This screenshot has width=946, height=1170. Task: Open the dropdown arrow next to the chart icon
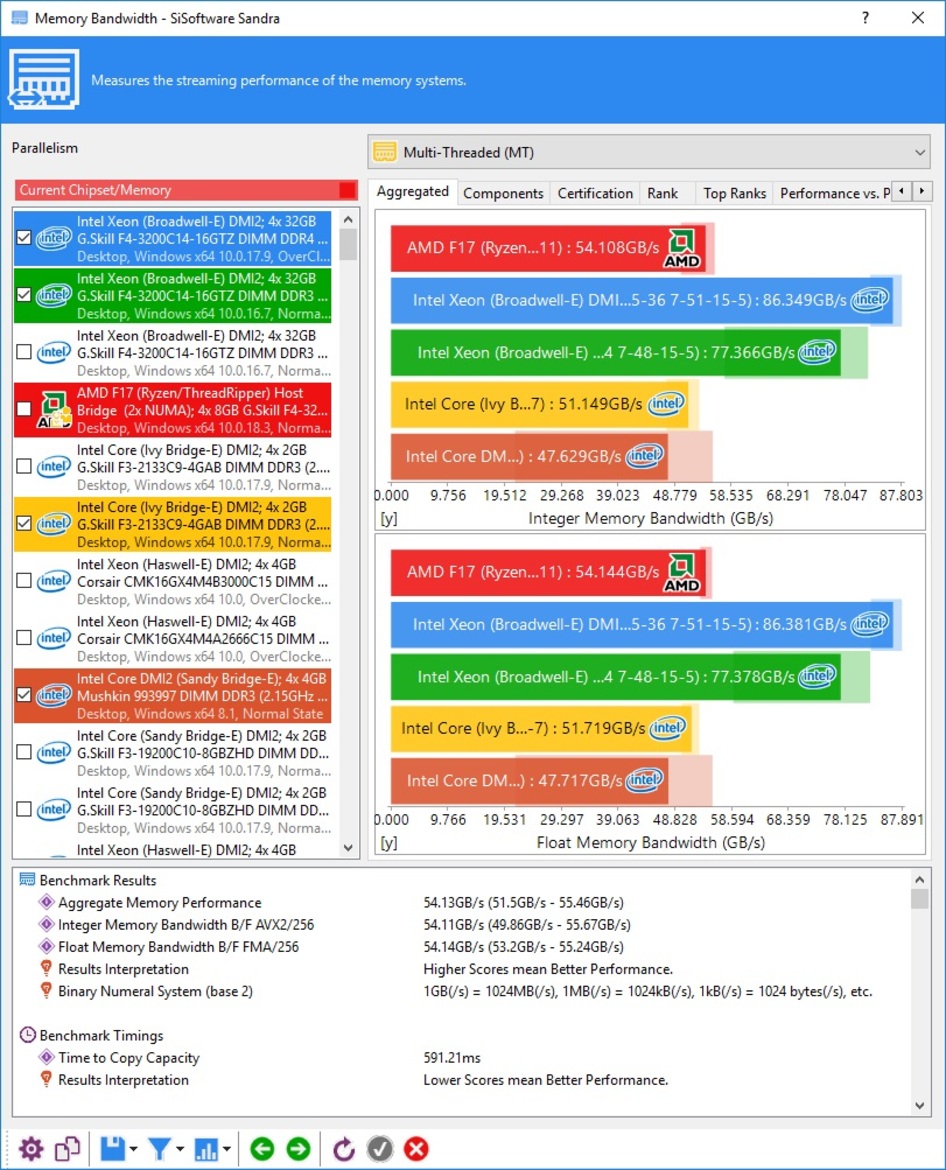(x=226, y=1149)
